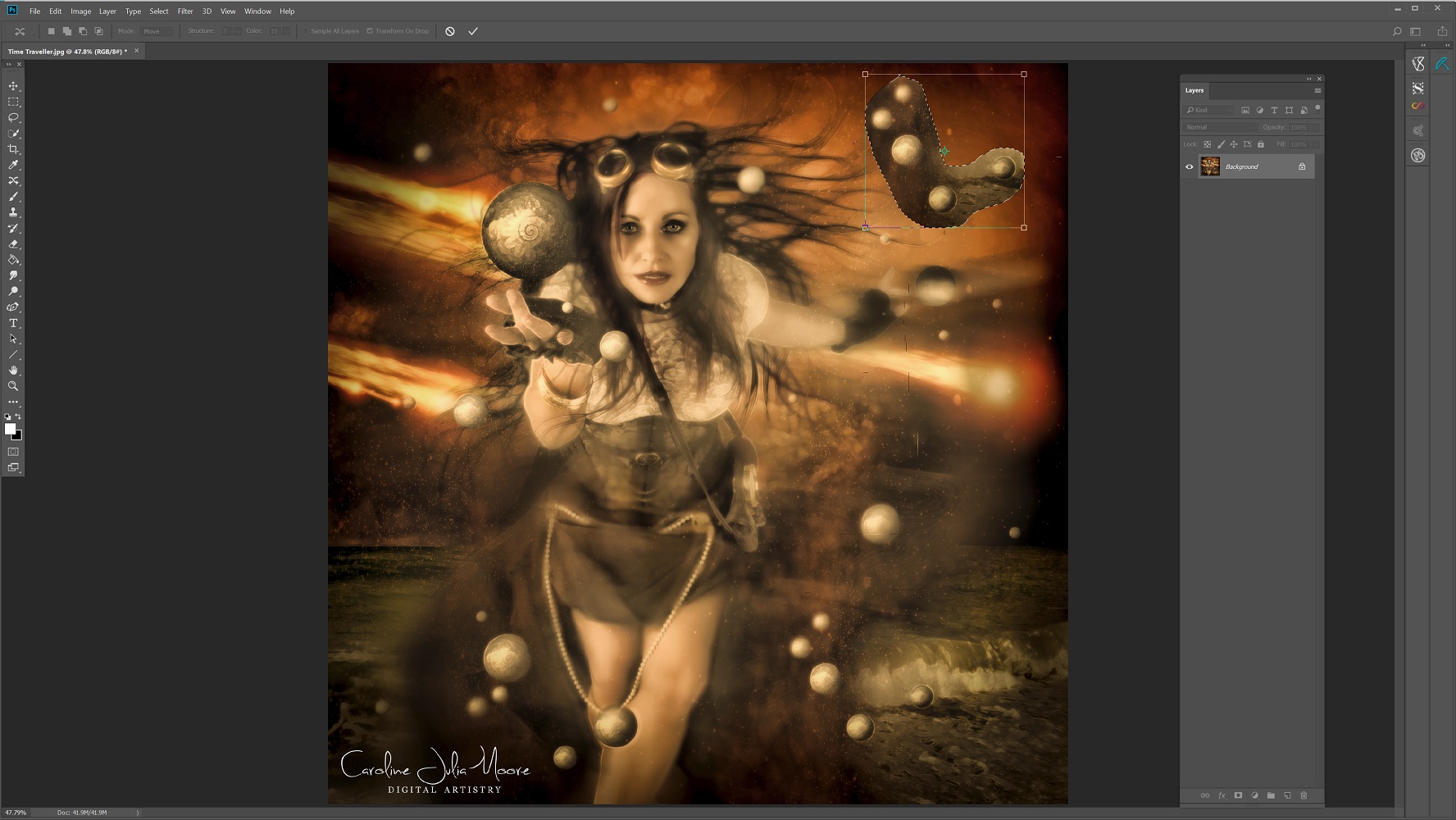Hide the Background layer visibility eye

click(1190, 167)
